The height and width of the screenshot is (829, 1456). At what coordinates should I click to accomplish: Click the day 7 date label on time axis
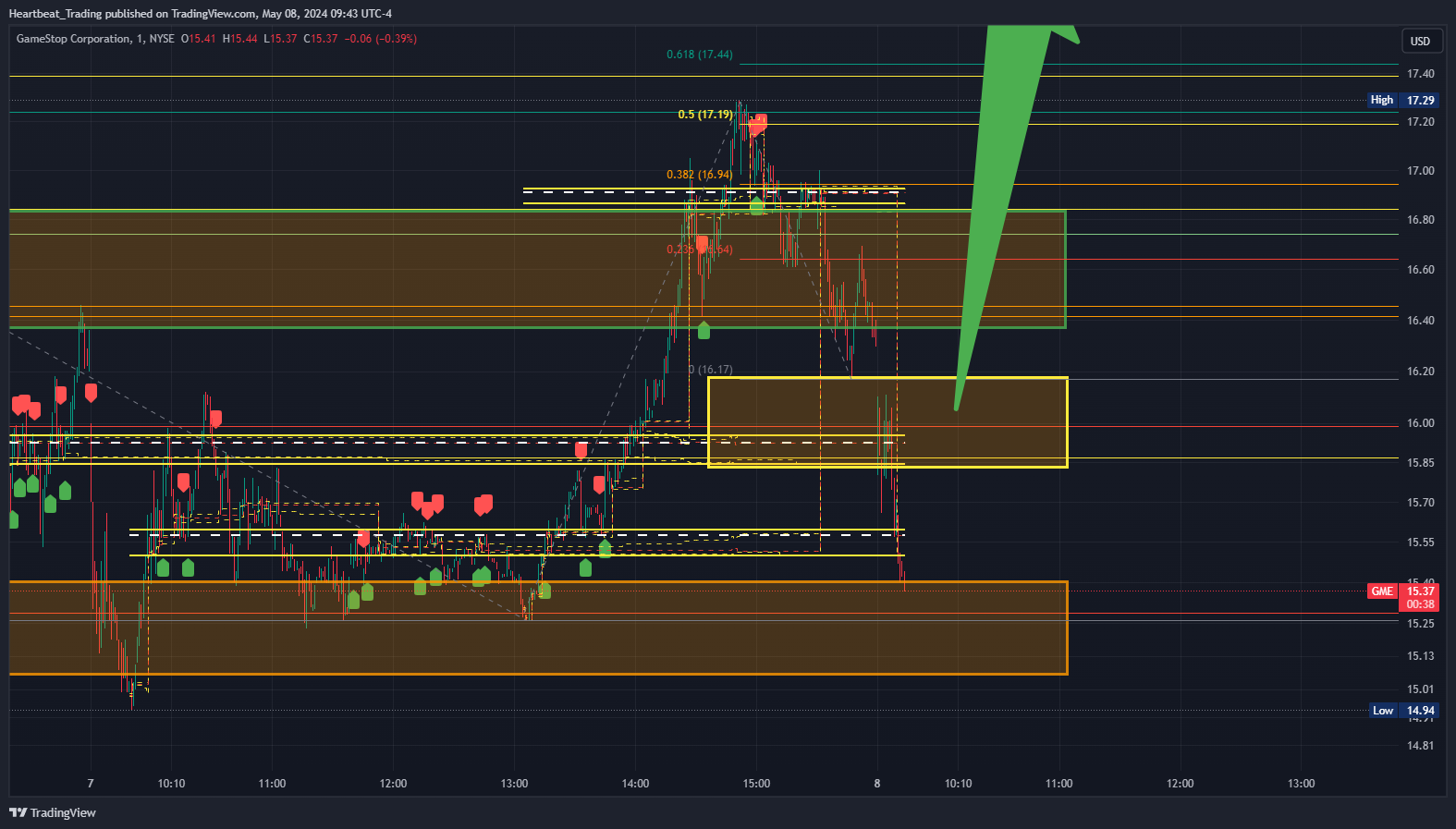(91, 784)
